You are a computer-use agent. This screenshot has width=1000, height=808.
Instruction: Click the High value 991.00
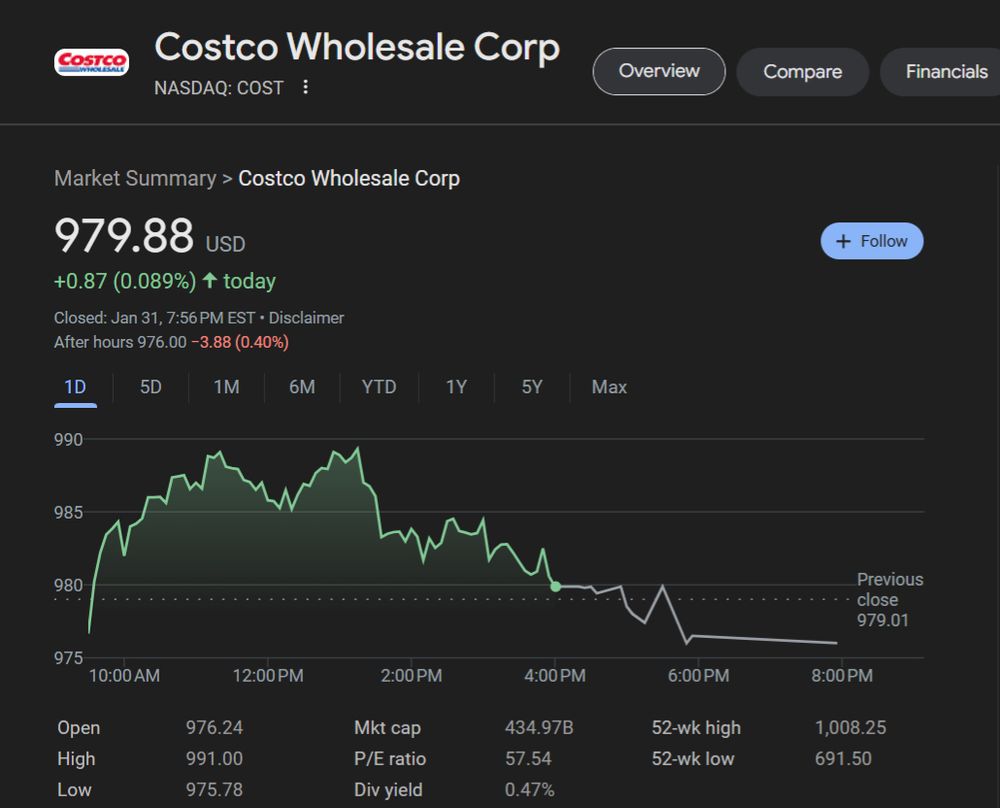(x=214, y=759)
